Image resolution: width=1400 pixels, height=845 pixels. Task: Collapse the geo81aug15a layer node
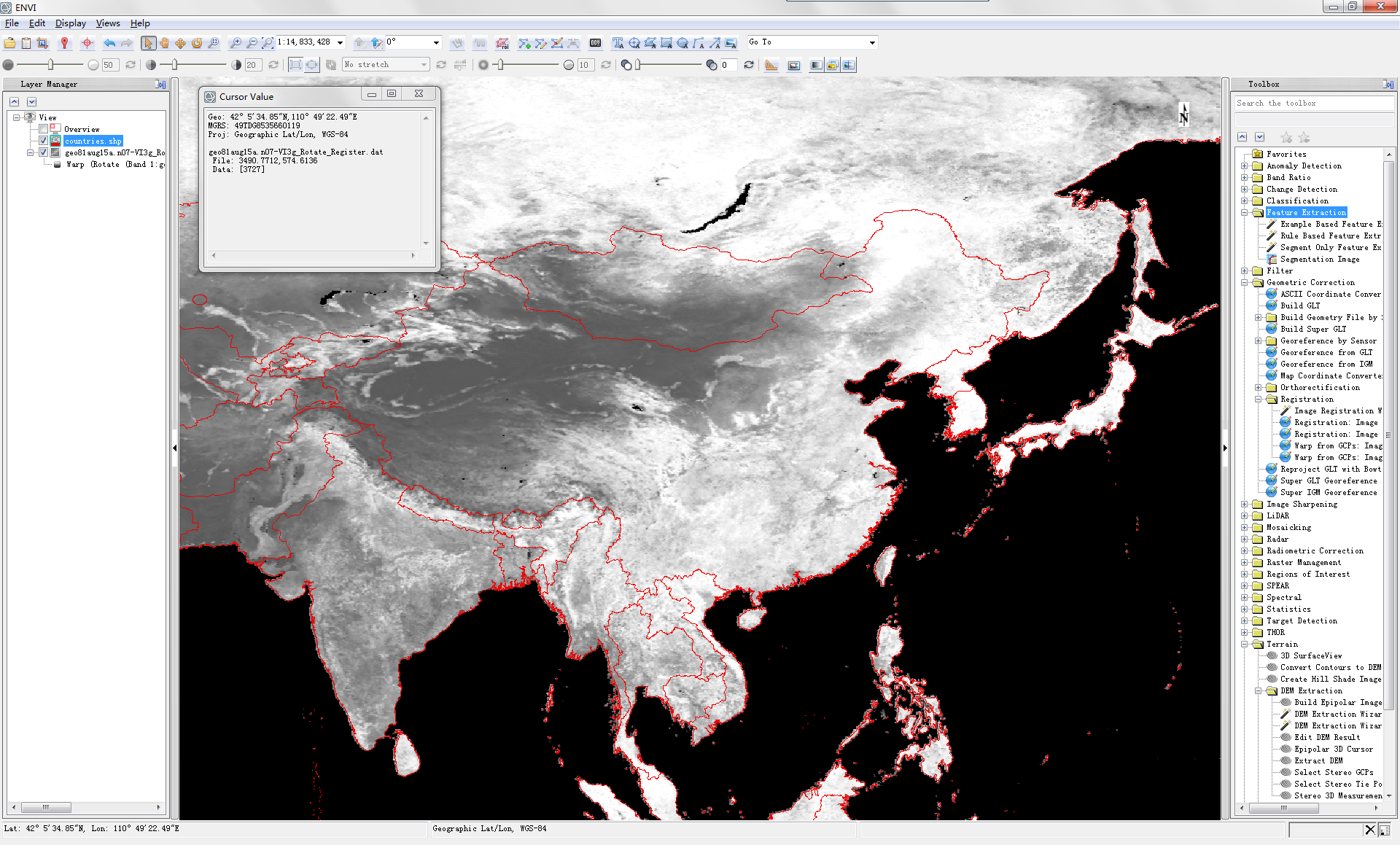31,152
